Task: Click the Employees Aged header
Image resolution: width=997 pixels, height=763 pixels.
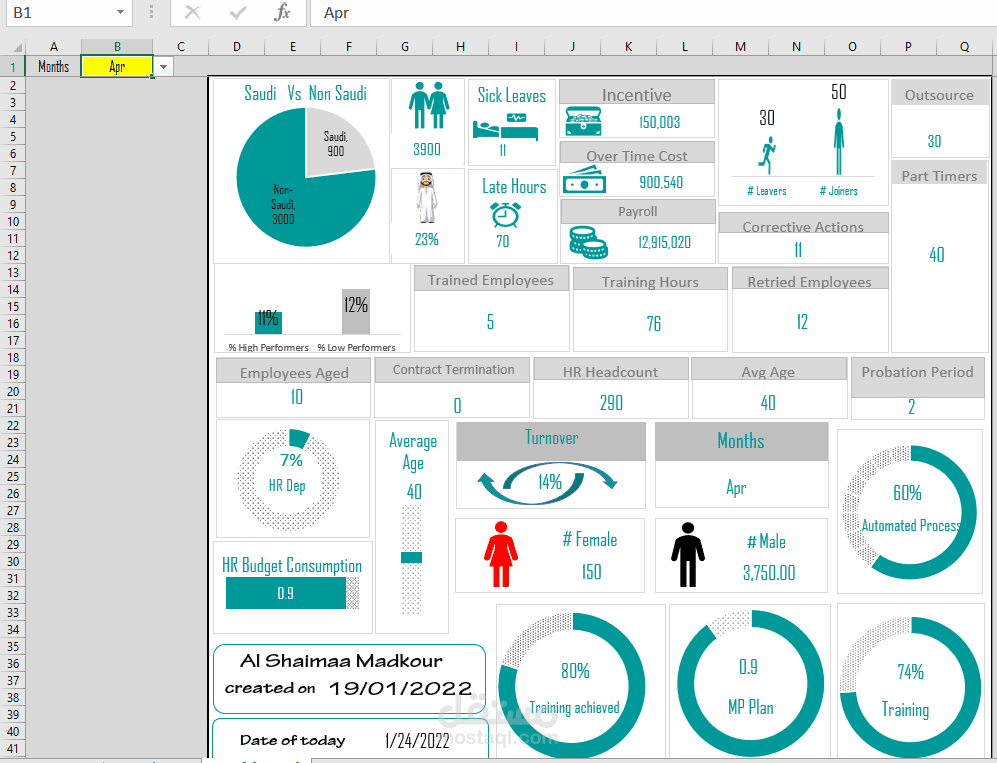Action: (294, 373)
